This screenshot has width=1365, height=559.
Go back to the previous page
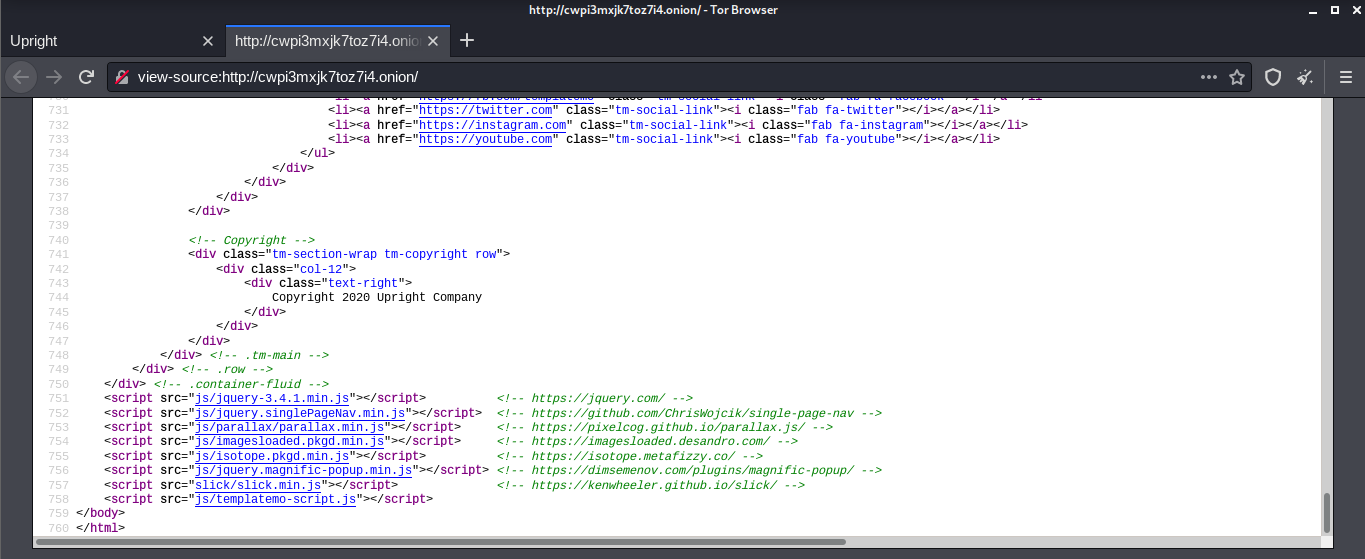[x=22, y=77]
